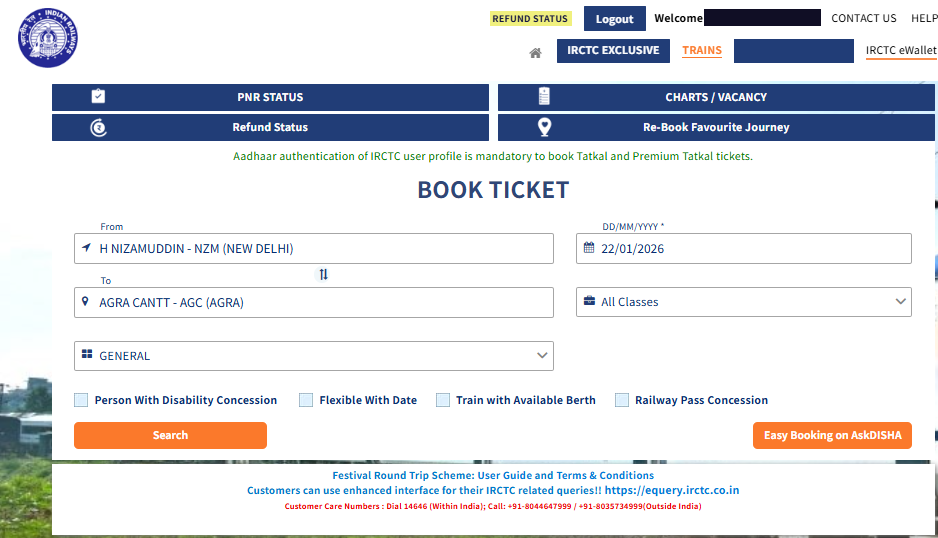Open the calendar icon for journey date
This screenshot has width=938, height=538.
click(588, 249)
